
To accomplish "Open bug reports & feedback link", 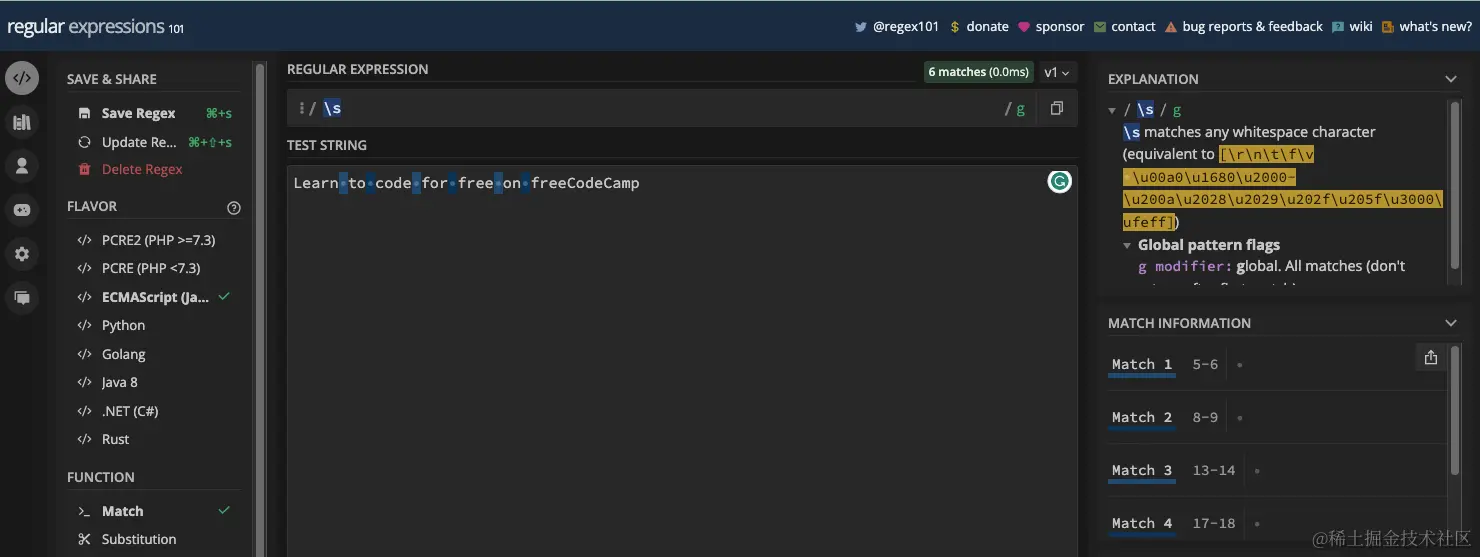I will tap(1252, 27).
